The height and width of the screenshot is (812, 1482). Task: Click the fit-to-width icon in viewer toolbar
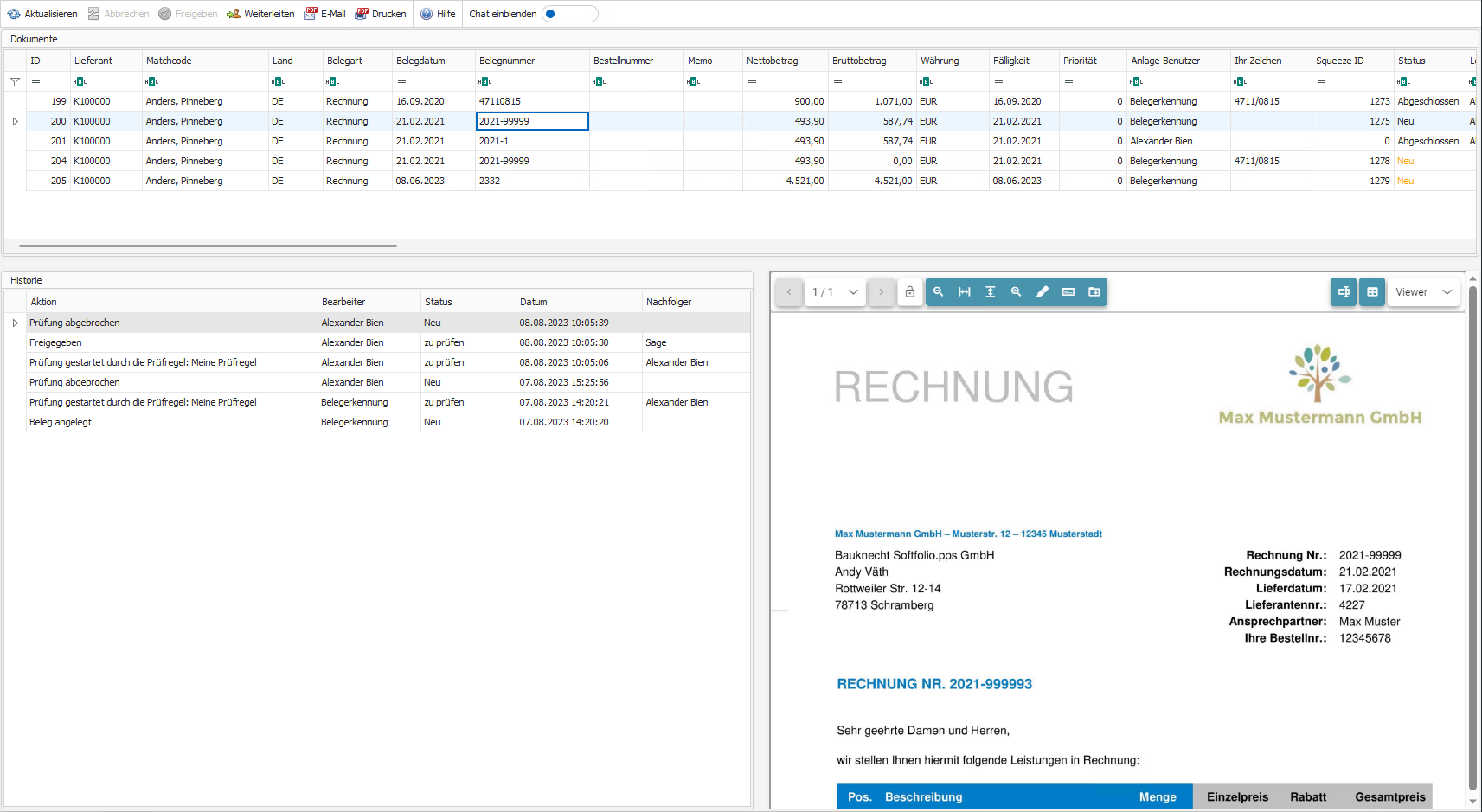coord(964,292)
